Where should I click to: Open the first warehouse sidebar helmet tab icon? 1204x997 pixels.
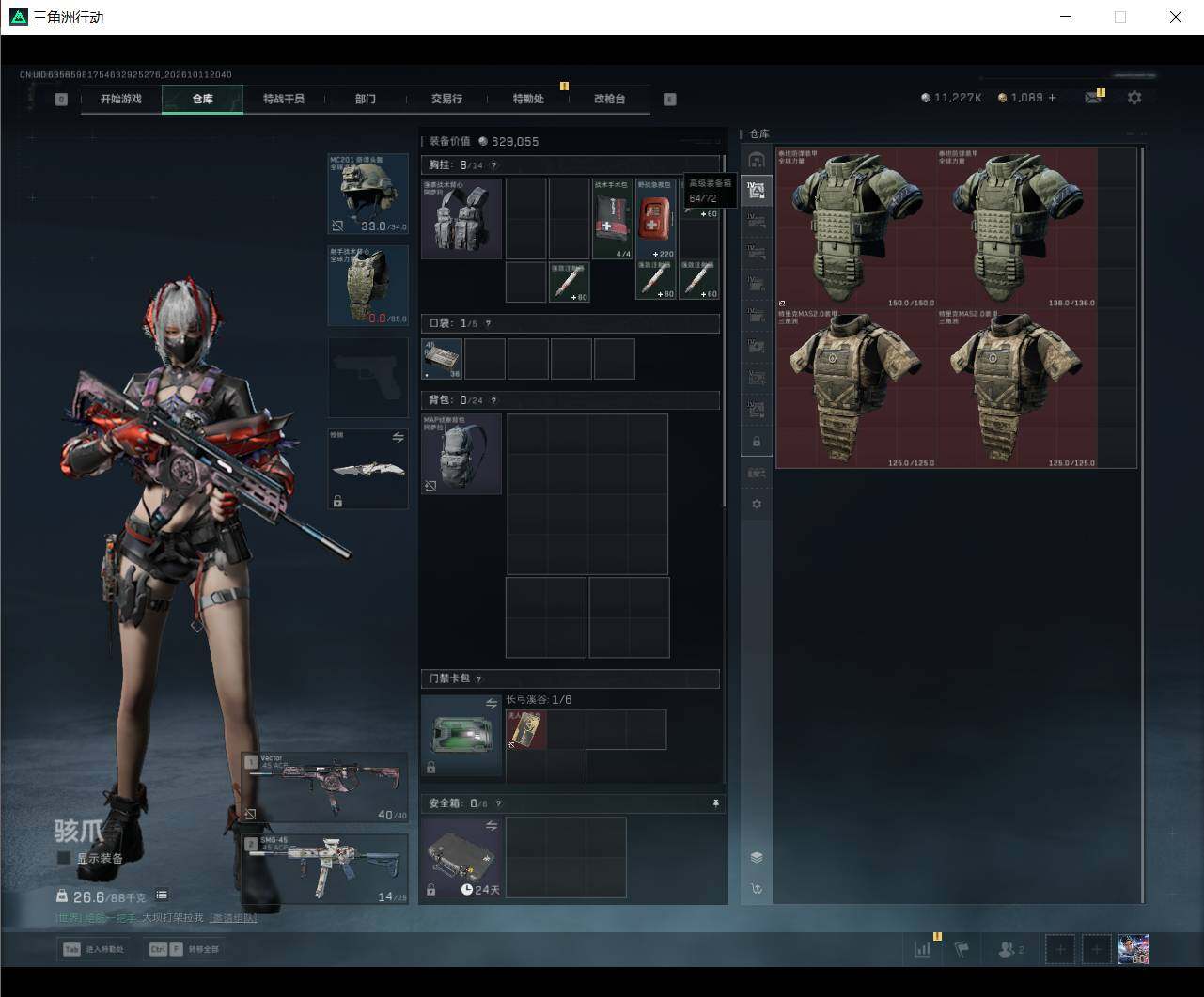click(x=757, y=159)
